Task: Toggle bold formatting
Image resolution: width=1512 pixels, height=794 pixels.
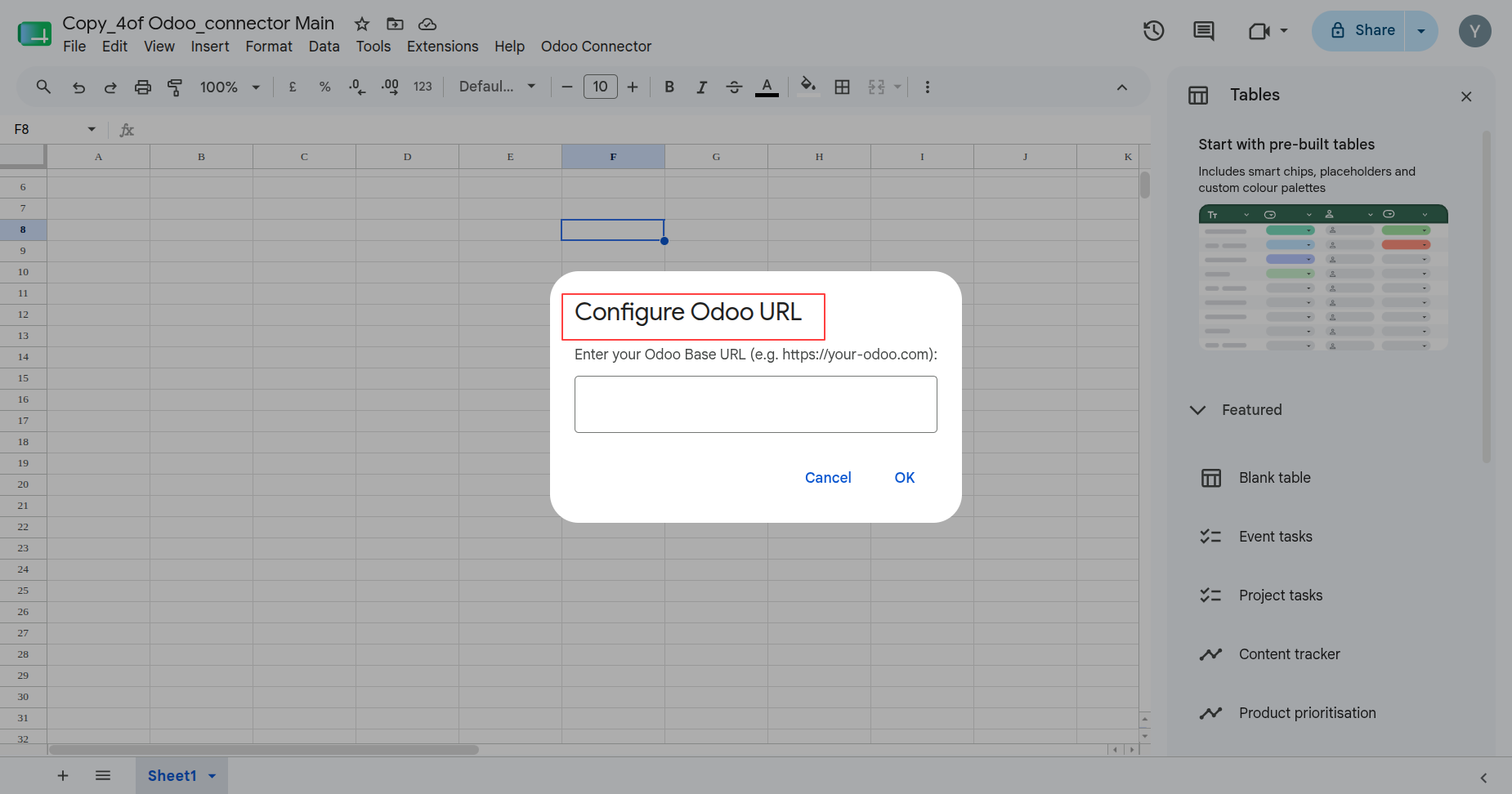Action: (x=669, y=87)
